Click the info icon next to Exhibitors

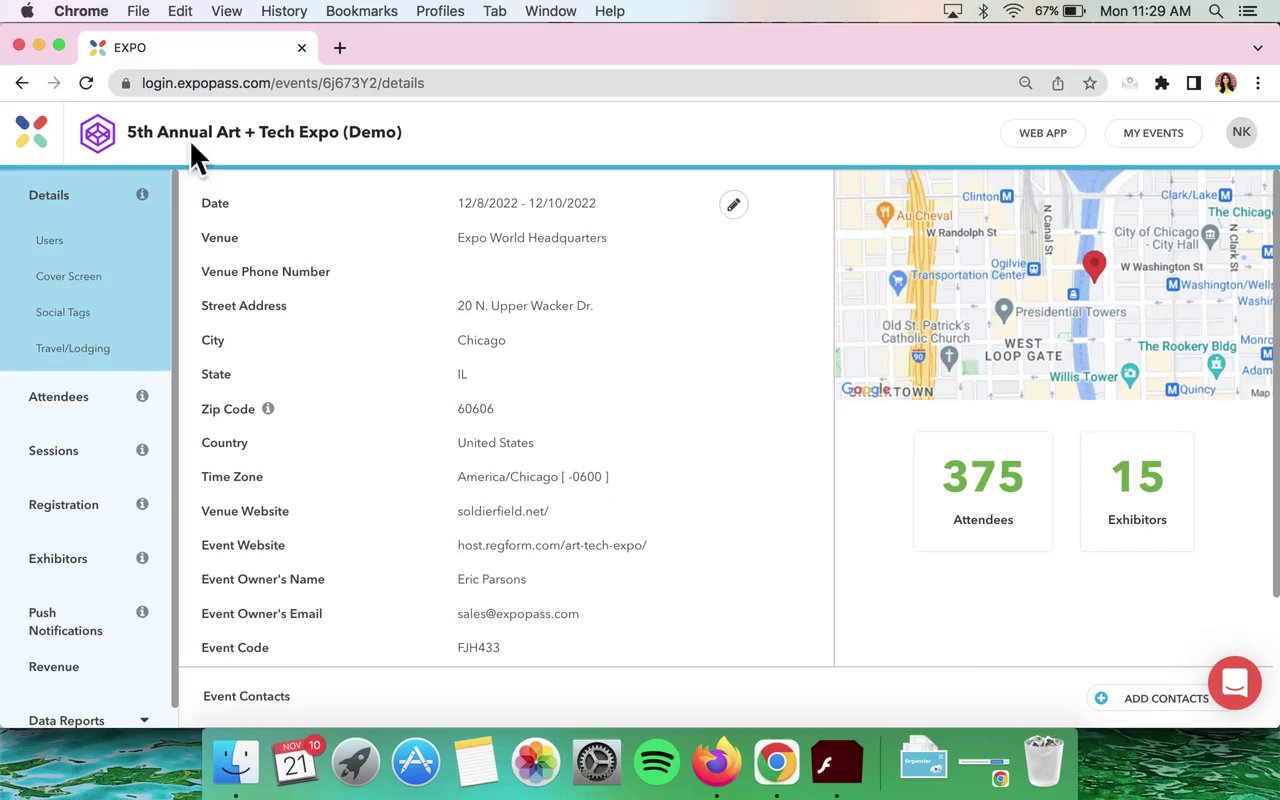(x=142, y=558)
